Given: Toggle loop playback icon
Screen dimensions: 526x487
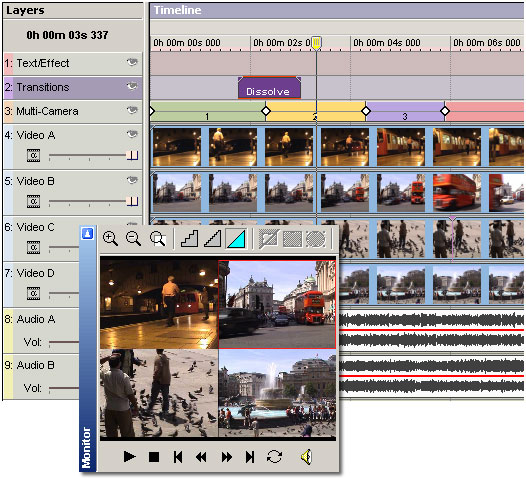Looking at the screenshot, I should pyautogui.click(x=274, y=456).
